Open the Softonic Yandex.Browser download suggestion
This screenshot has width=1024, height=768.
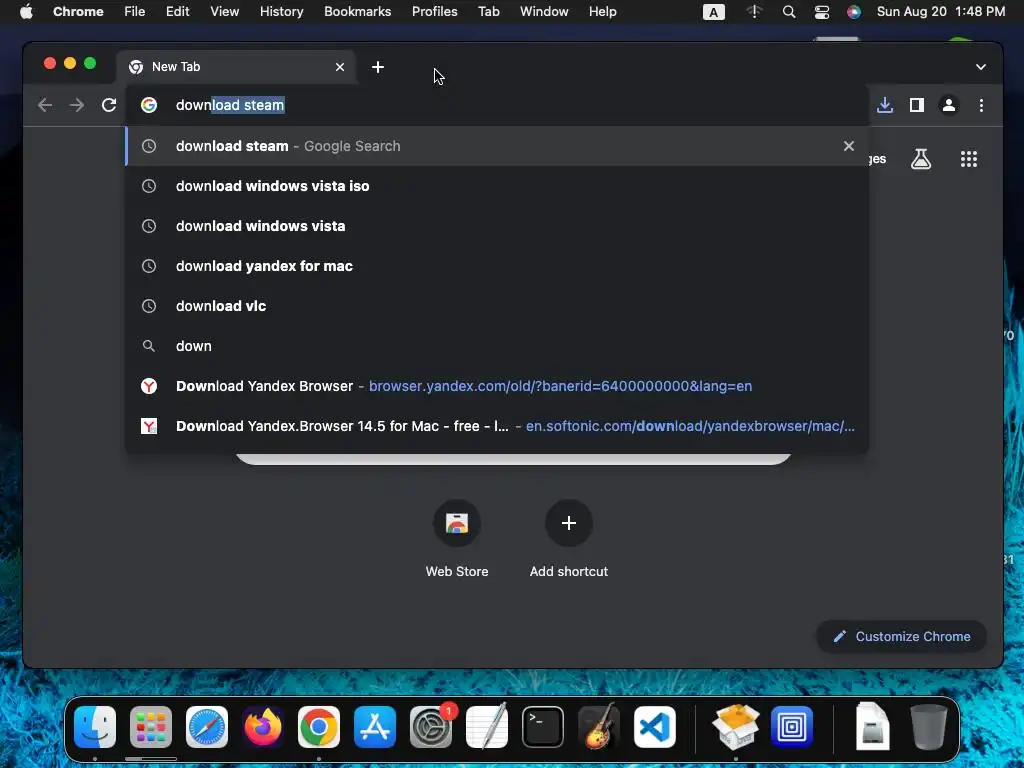click(496, 426)
